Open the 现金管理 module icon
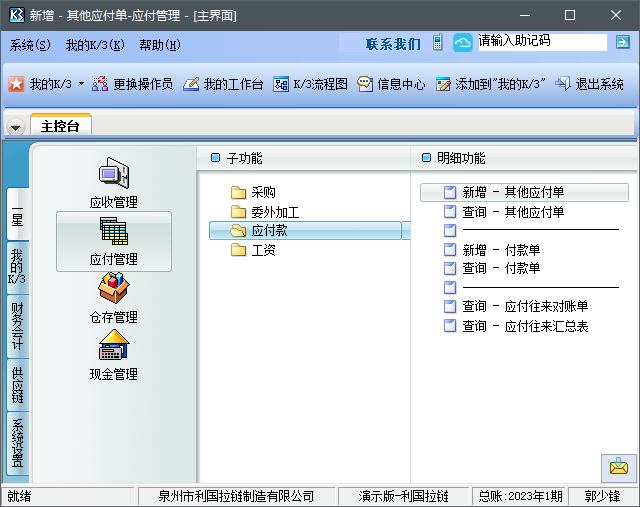This screenshot has height=507, width=640. coord(113,348)
